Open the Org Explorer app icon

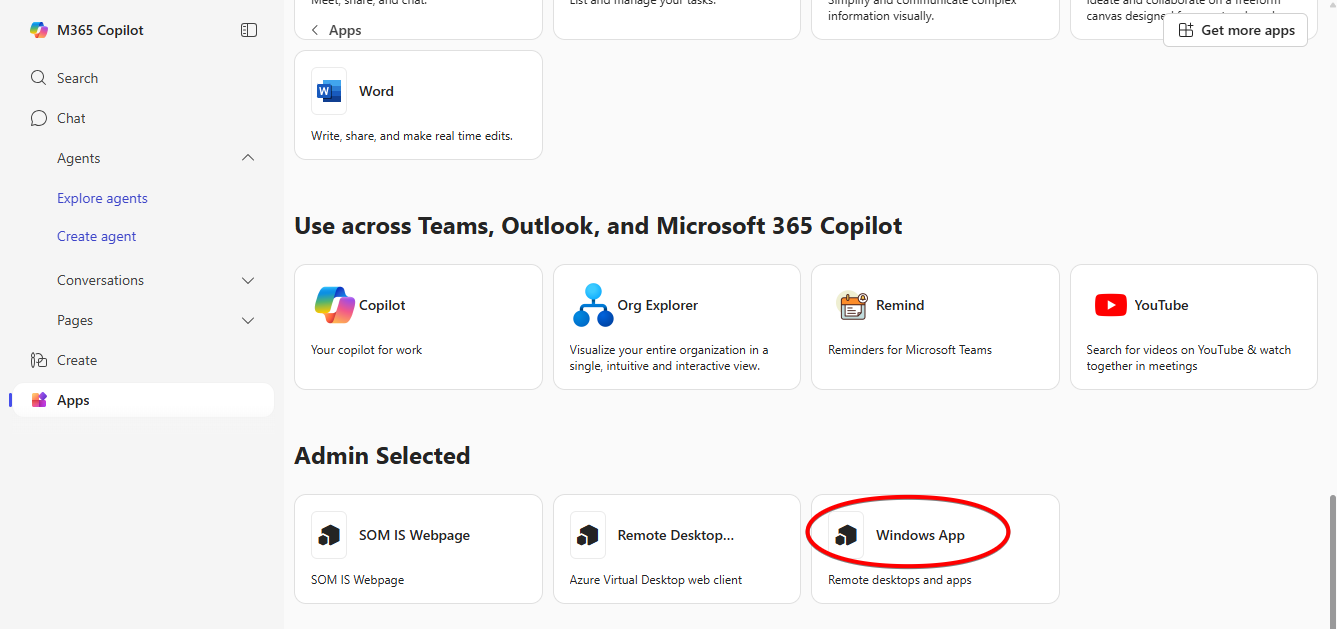pyautogui.click(x=592, y=305)
